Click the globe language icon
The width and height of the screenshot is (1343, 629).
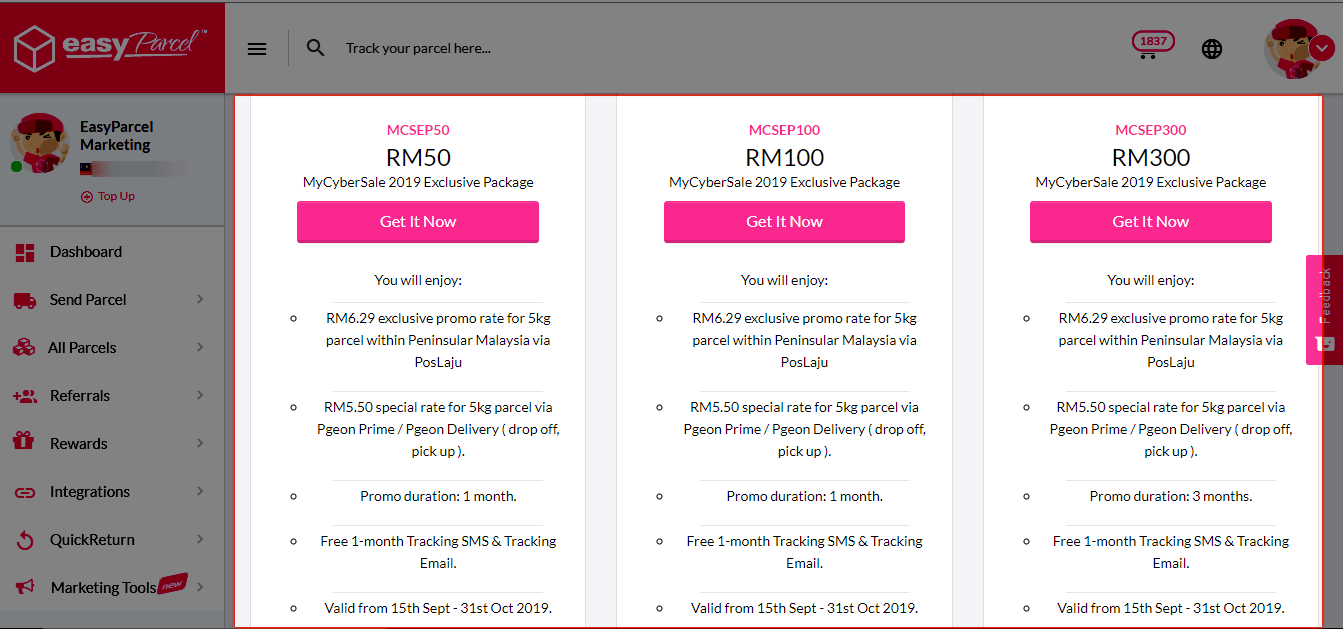[1212, 48]
